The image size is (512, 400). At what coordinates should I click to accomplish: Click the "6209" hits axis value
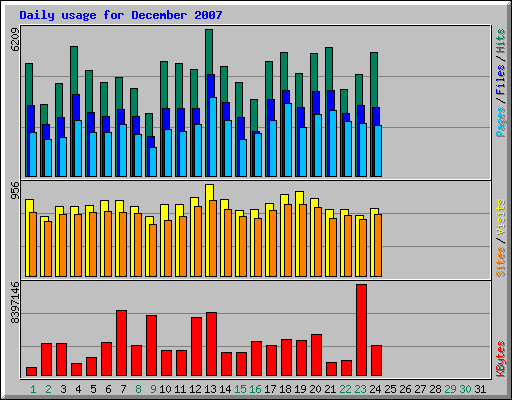point(15,40)
